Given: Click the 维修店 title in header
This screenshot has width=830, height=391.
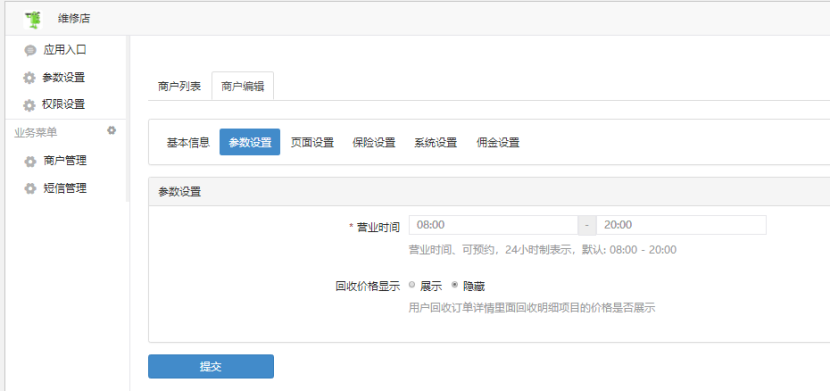Looking at the screenshot, I should (74, 19).
